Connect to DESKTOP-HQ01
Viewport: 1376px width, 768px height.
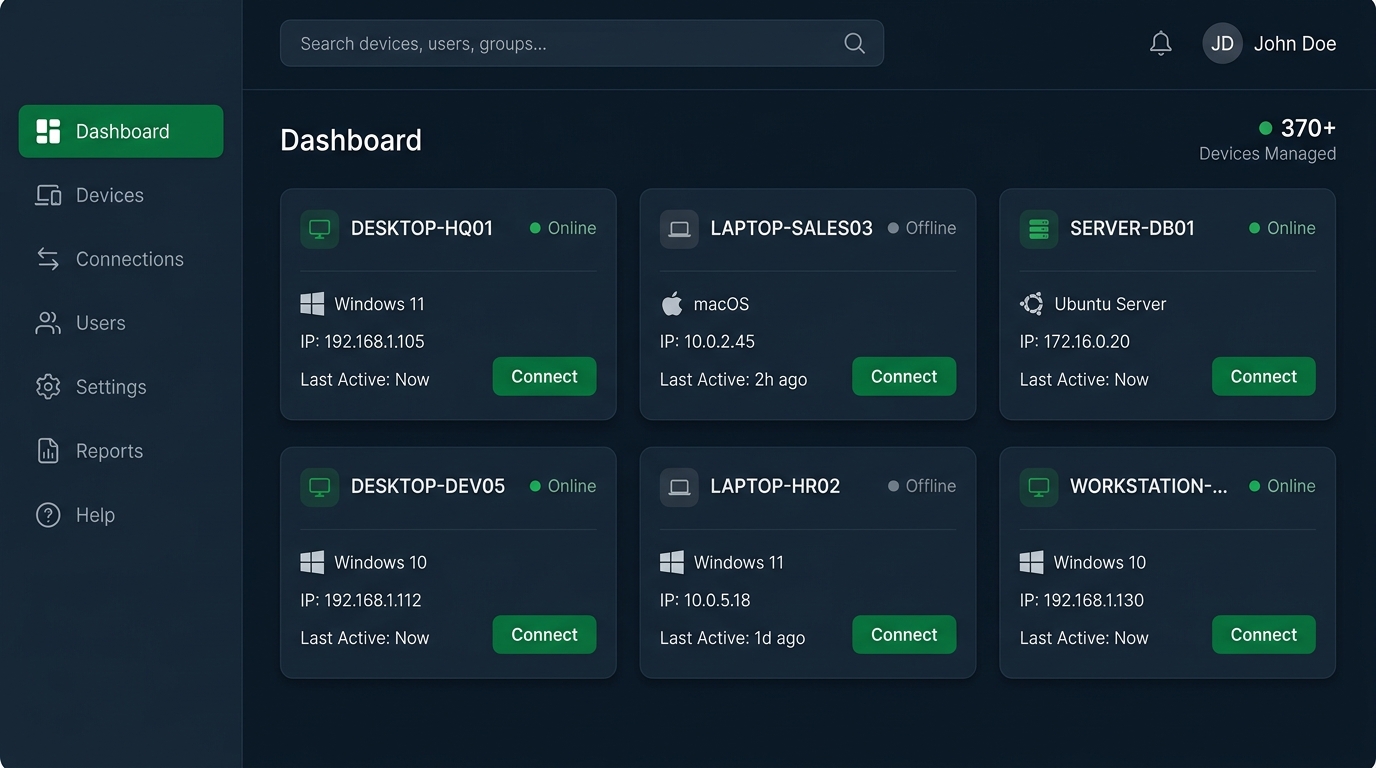[x=544, y=376]
